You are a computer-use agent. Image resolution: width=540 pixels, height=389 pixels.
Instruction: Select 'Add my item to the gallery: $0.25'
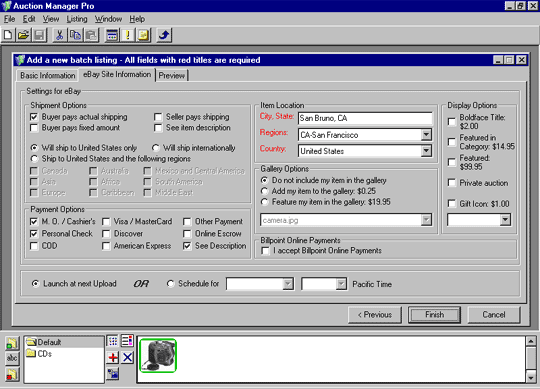coord(264,191)
